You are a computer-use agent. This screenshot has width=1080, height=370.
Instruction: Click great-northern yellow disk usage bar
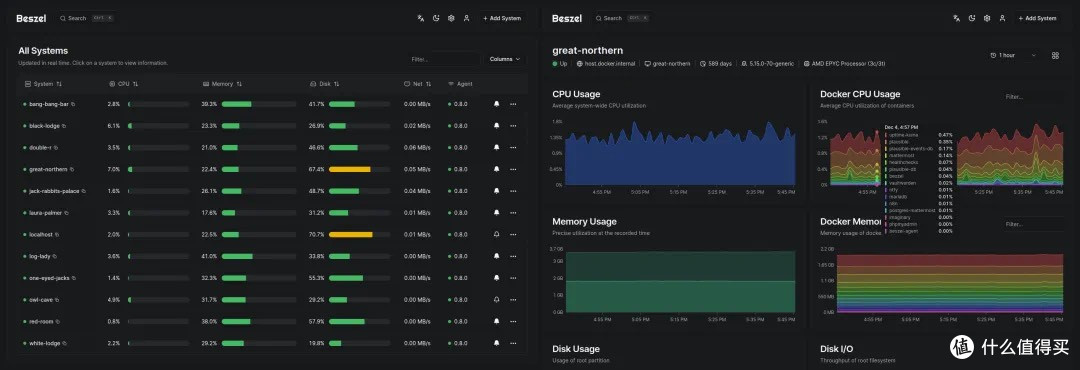349,169
